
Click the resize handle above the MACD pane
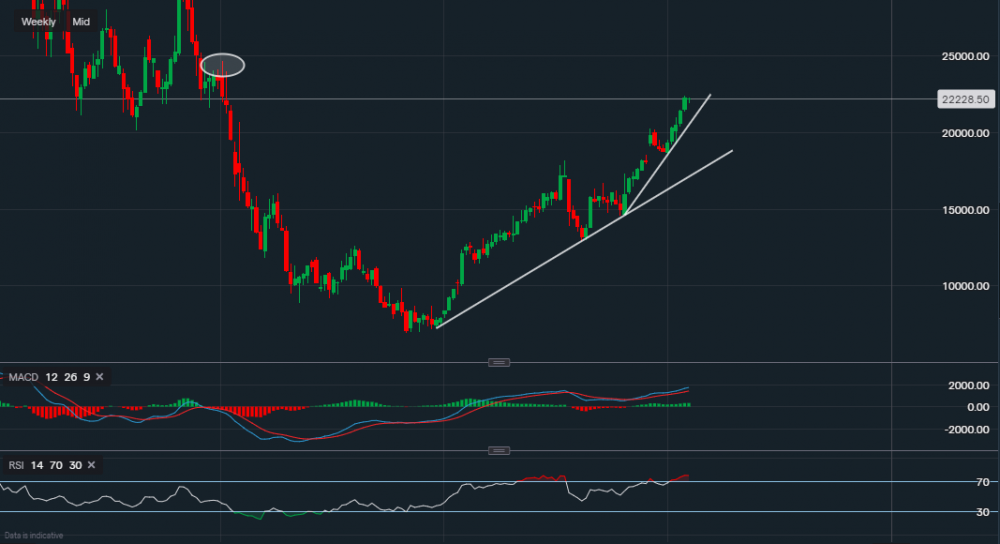click(498, 362)
